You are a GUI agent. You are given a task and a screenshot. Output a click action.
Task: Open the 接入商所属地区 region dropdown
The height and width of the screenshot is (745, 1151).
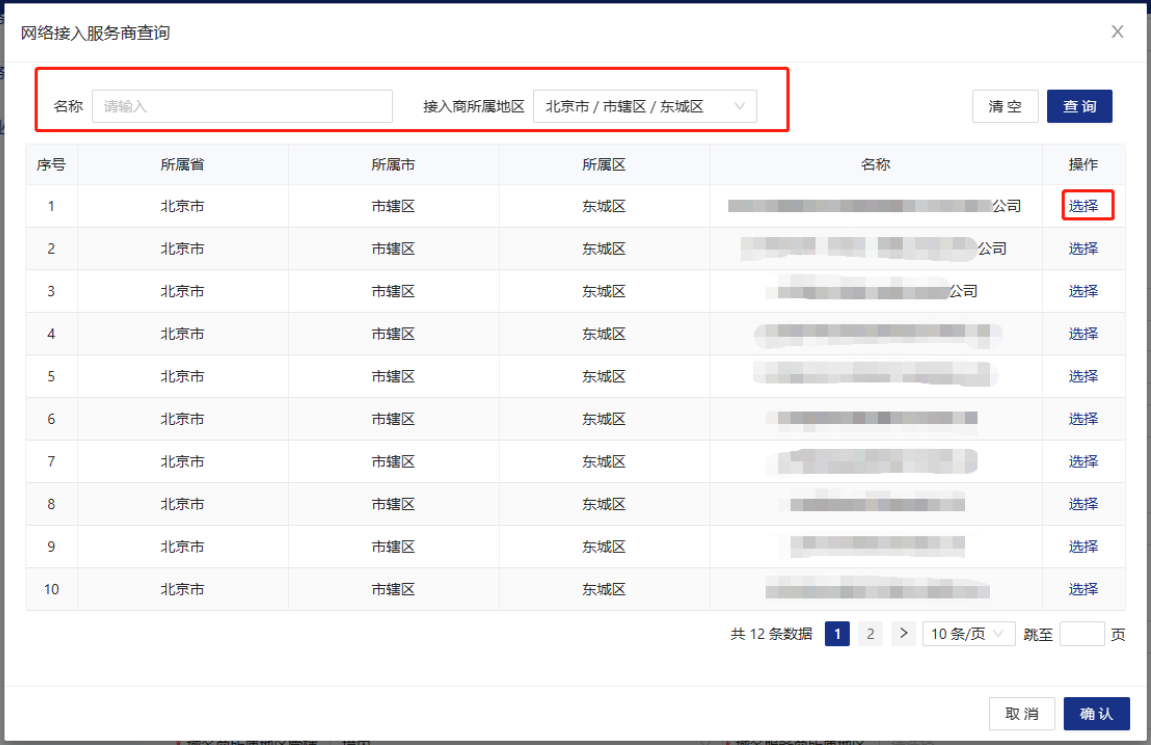point(645,106)
